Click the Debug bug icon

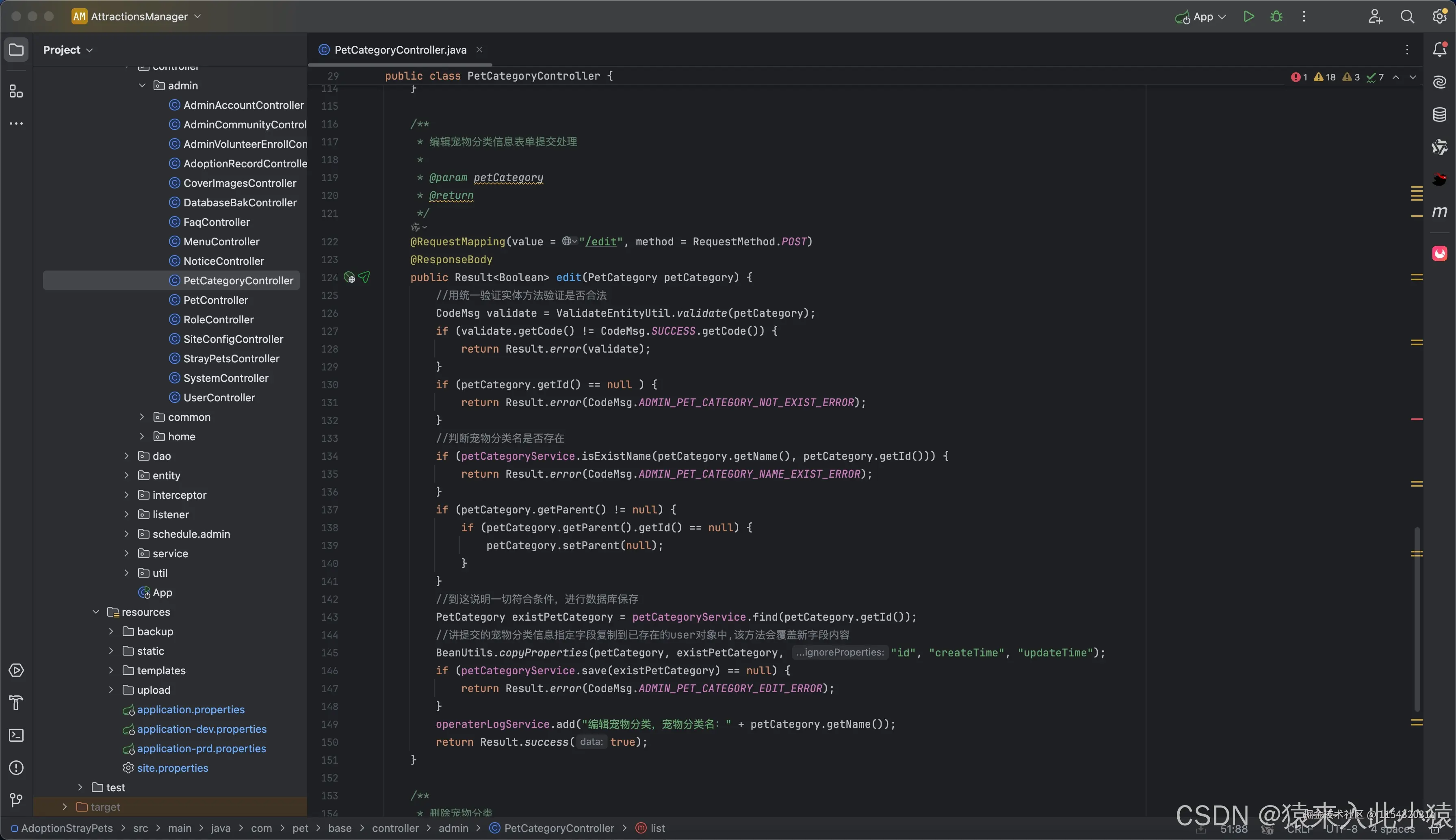click(x=1276, y=17)
